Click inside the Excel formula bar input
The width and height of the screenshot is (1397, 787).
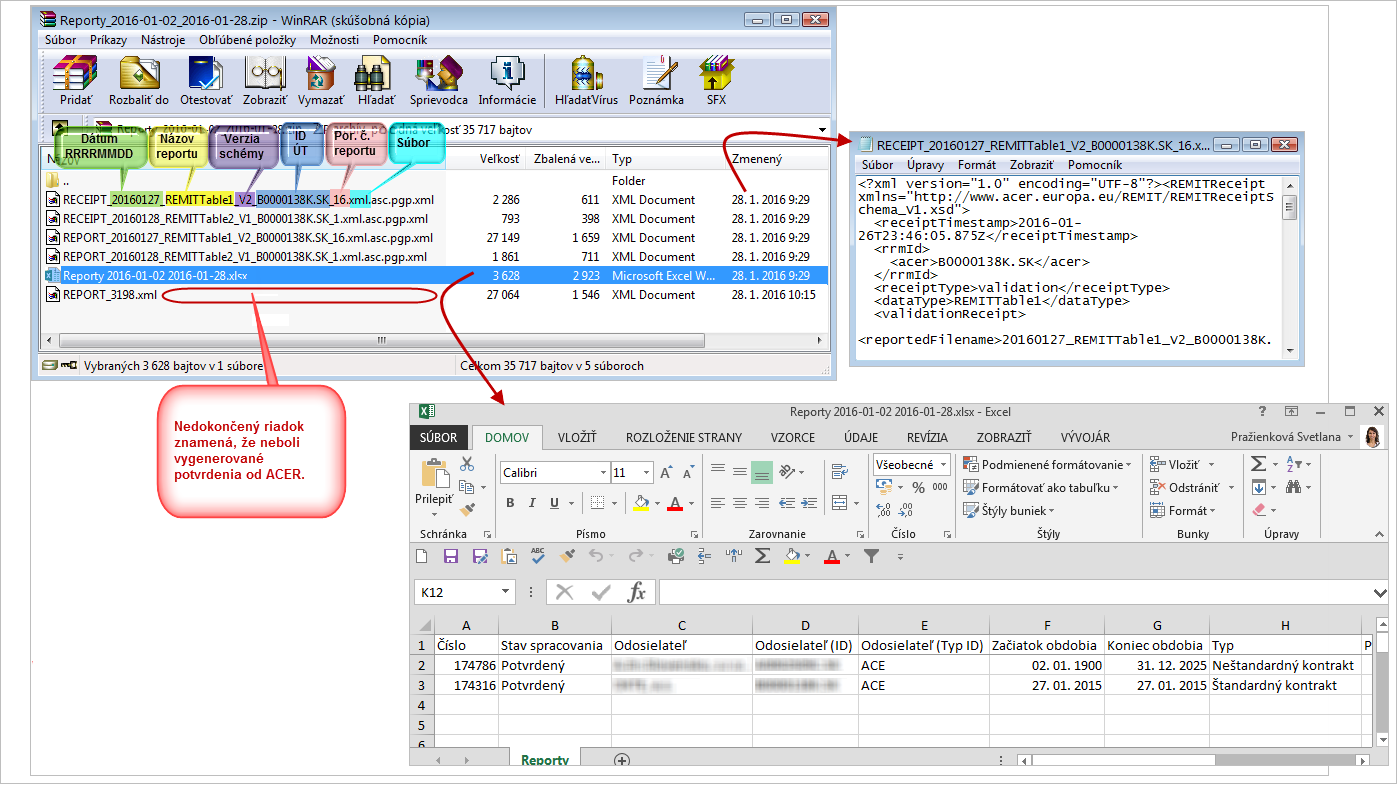pos(1015,592)
